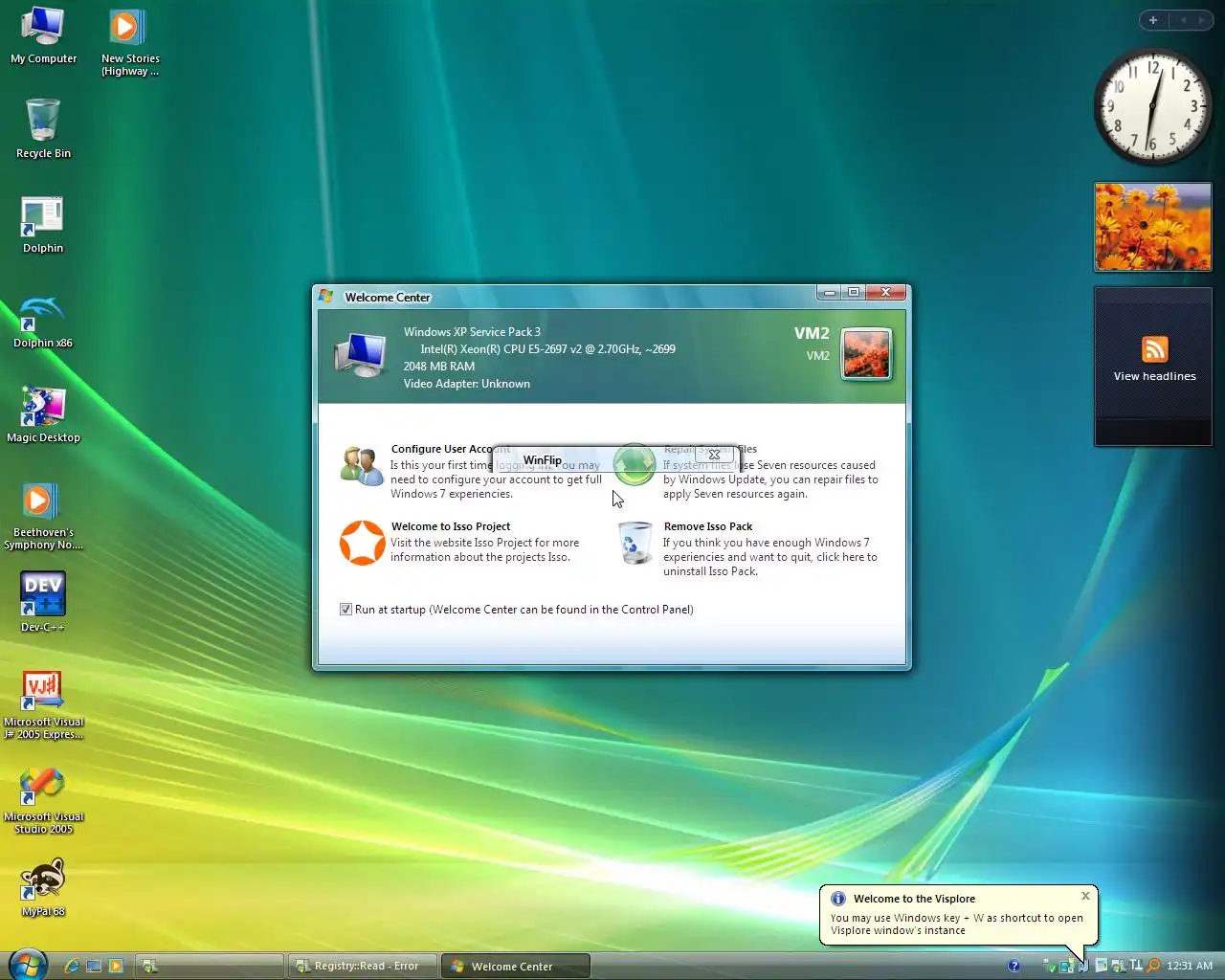Open Microsoft Visual J# 2005 Express shortcut

pyautogui.click(x=43, y=704)
